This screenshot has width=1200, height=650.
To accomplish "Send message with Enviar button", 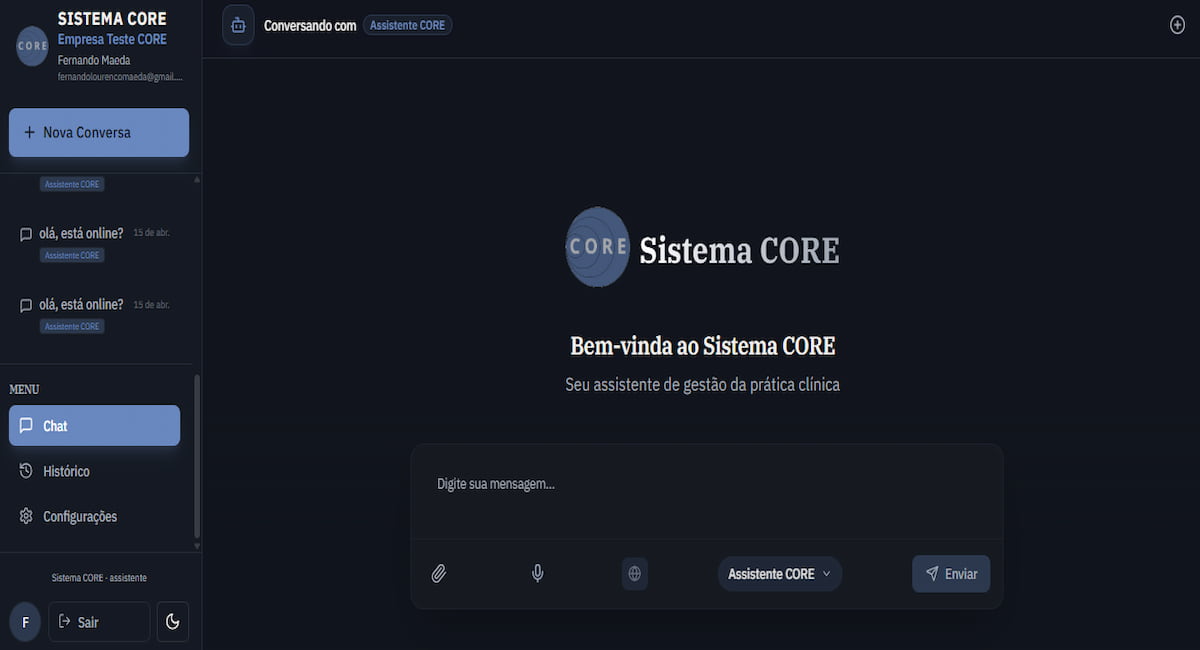I will (x=951, y=574).
